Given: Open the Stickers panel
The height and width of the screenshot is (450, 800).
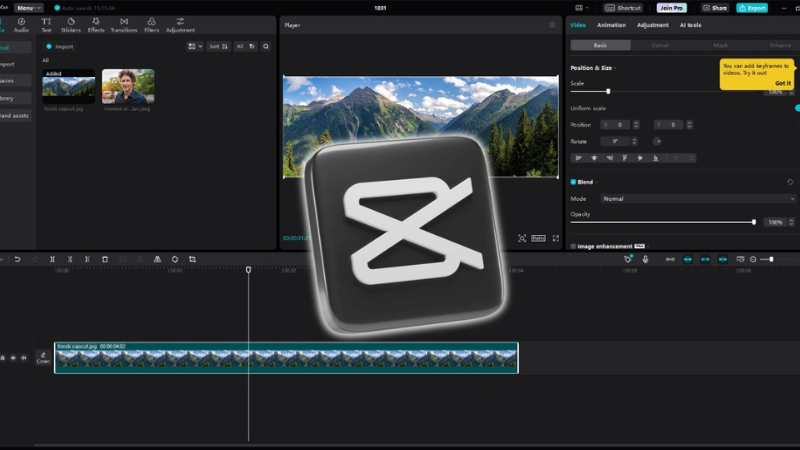Looking at the screenshot, I should pyautogui.click(x=71, y=25).
